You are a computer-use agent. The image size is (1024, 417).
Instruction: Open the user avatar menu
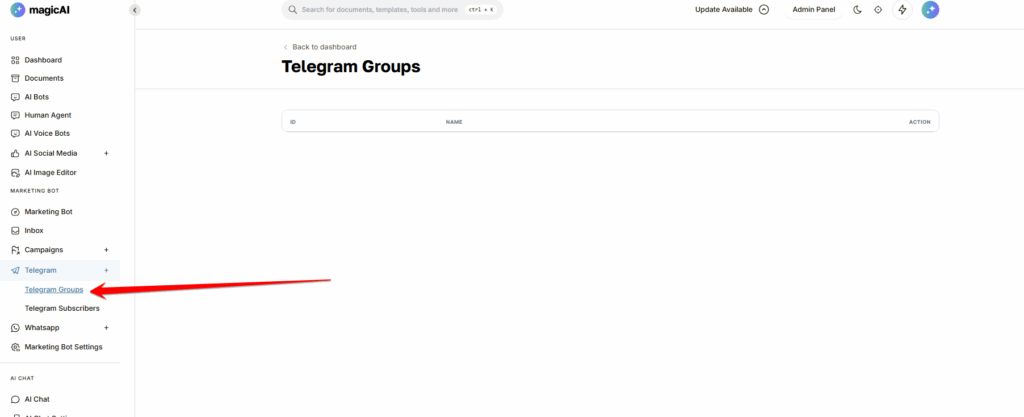(930, 10)
